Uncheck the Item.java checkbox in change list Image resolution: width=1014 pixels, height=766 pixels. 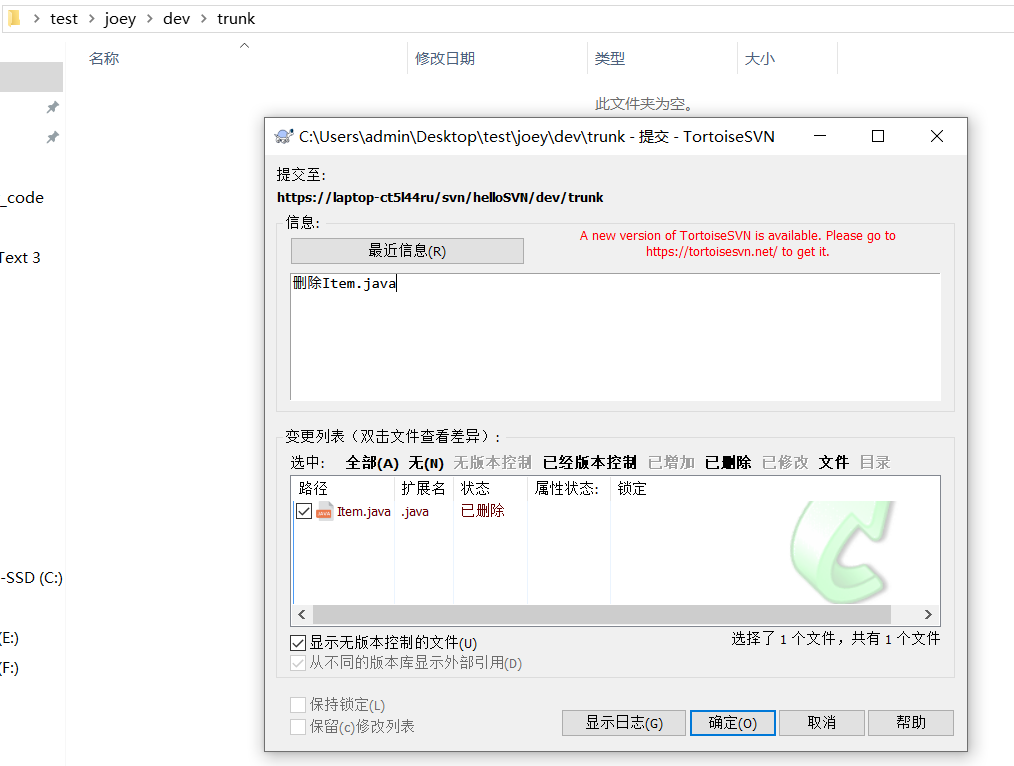(x=304, y=511)
